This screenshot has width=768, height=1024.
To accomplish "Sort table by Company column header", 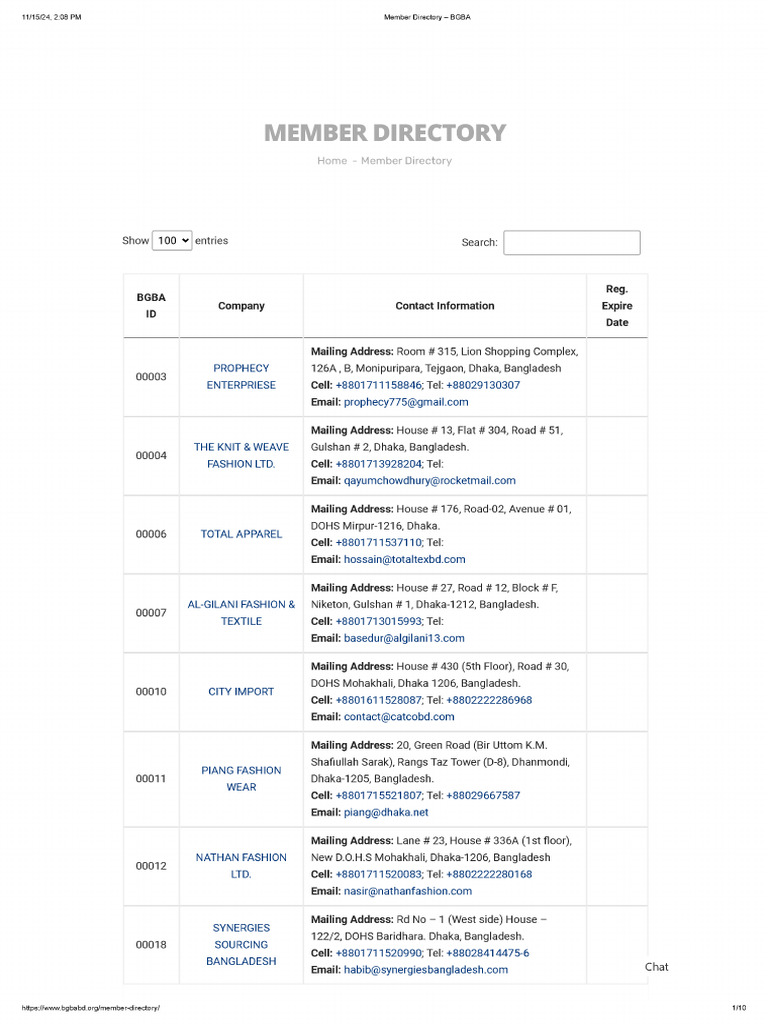I will pyautogui.click(x=241, y=306).
